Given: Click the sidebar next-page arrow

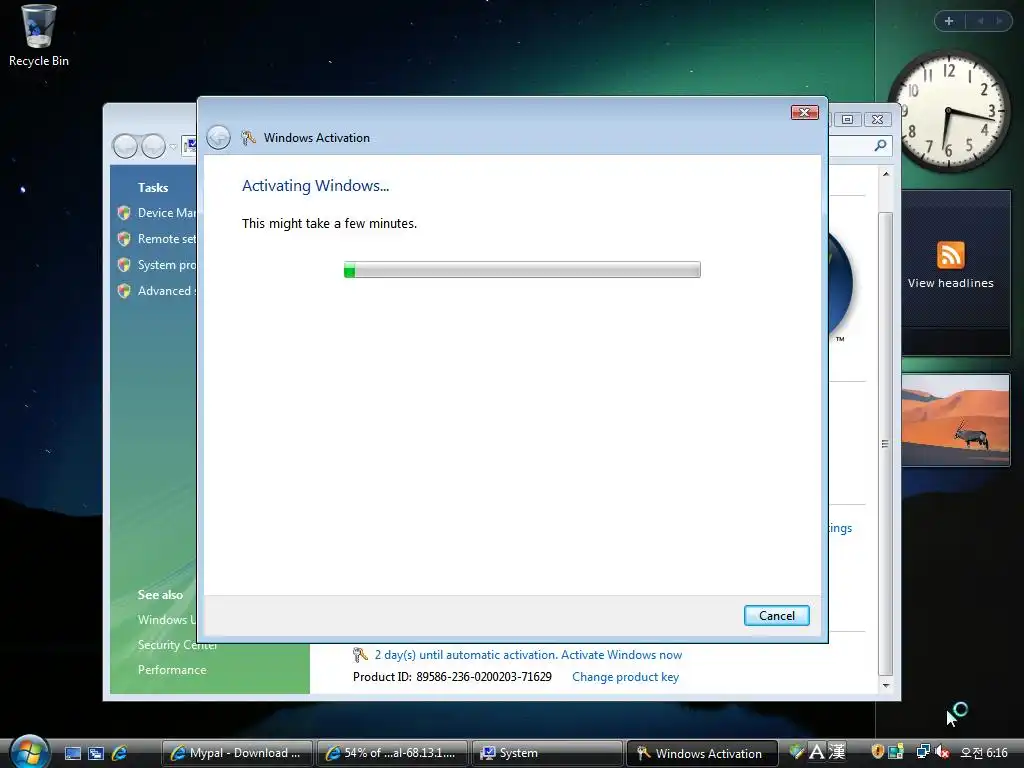Looking at the screenshot, I should pyautogui.click(x=999, y=21).
